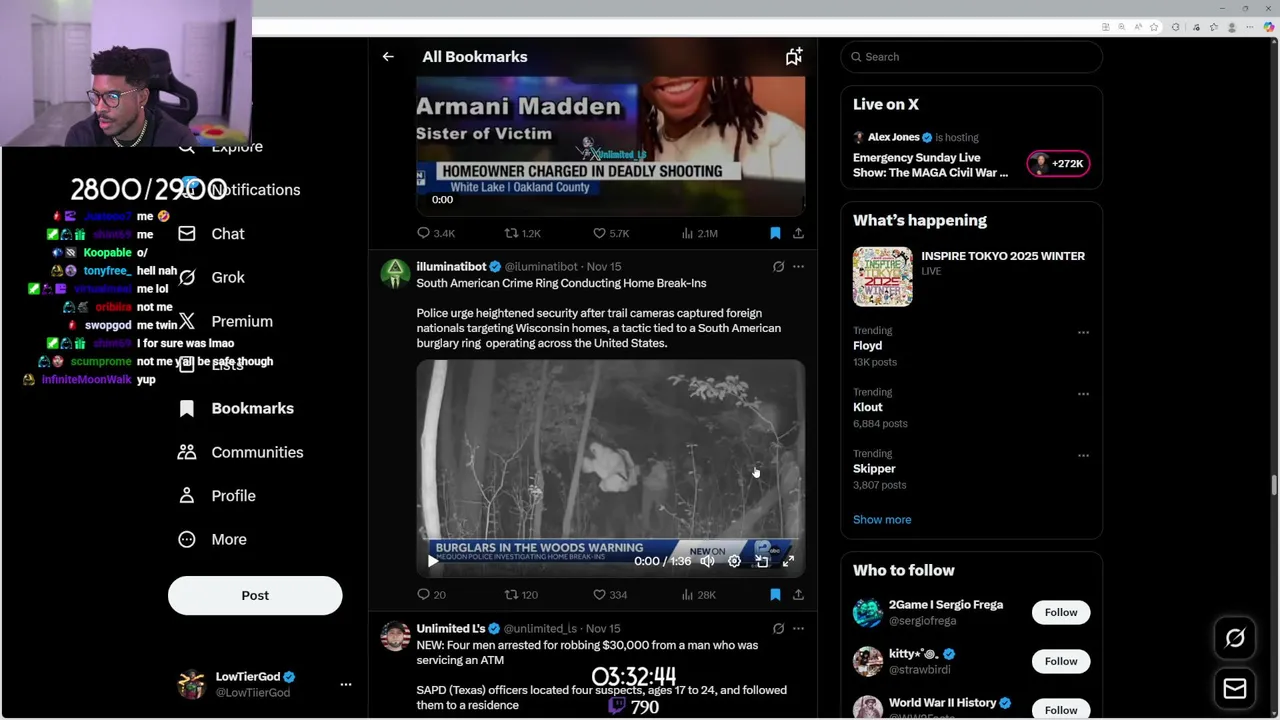Open Grok floating button

point(1235,638)
